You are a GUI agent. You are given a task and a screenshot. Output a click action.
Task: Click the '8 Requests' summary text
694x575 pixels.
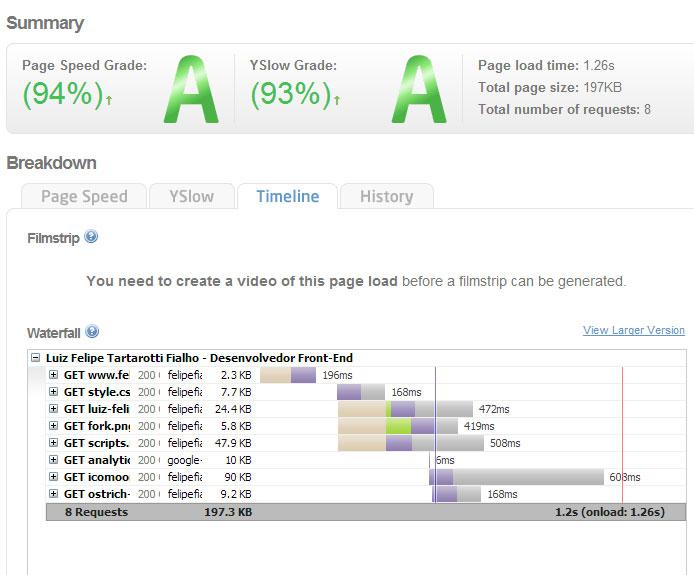pyautogui.click(x=96, y=512)
